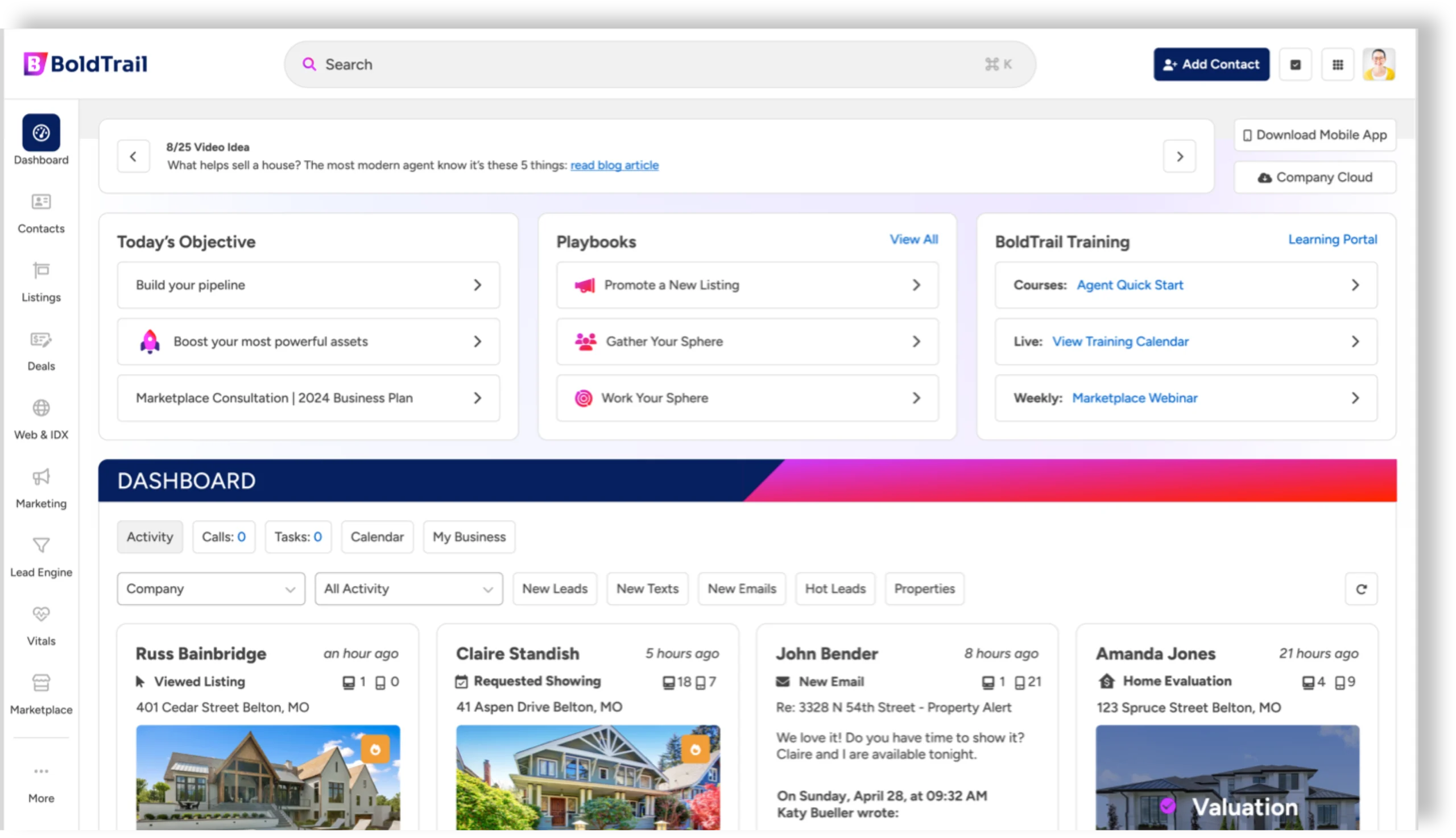Image resolution: width=1456 pixels, height=838 pixels.
Task: Open Web & IDX globe icon
Action: click(41, 408)
